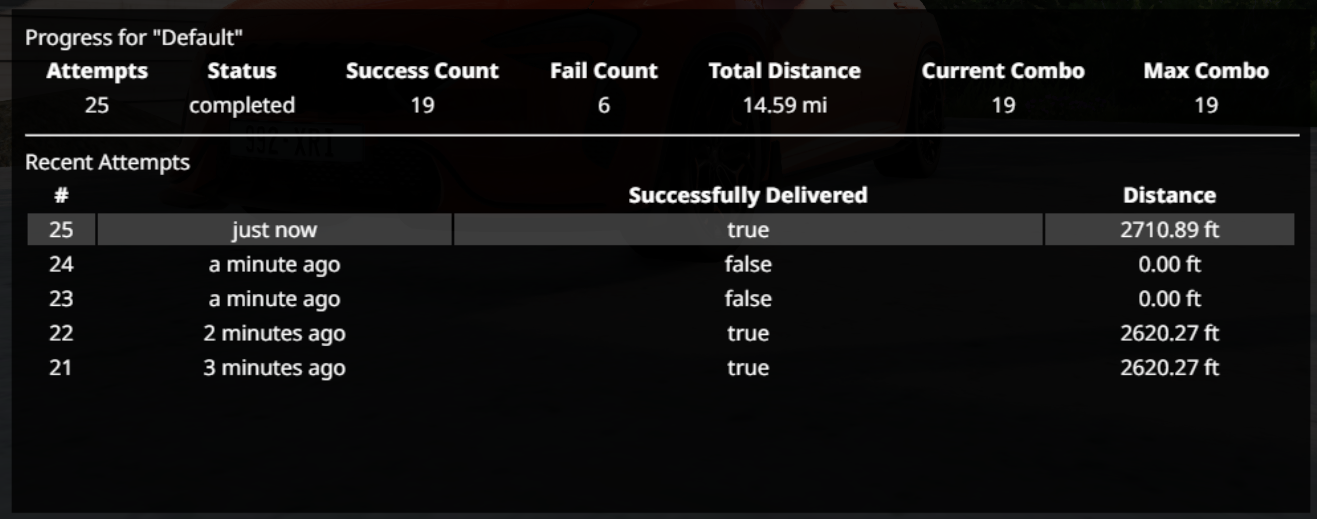Select attempt row number 24
This screenshot has width=1317, height=519.
[660, 264]
